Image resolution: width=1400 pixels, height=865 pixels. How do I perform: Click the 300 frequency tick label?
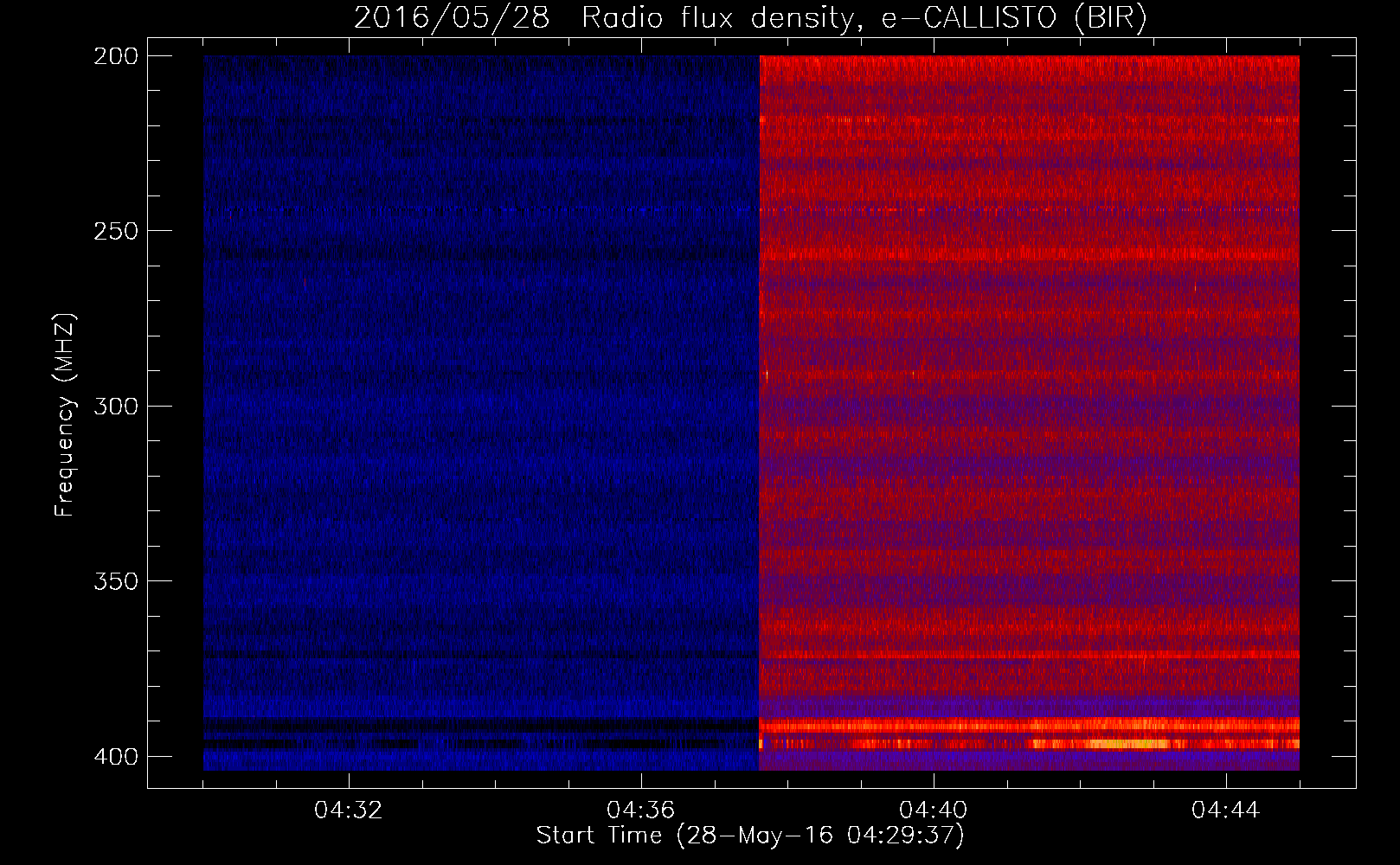click(116, 406)
